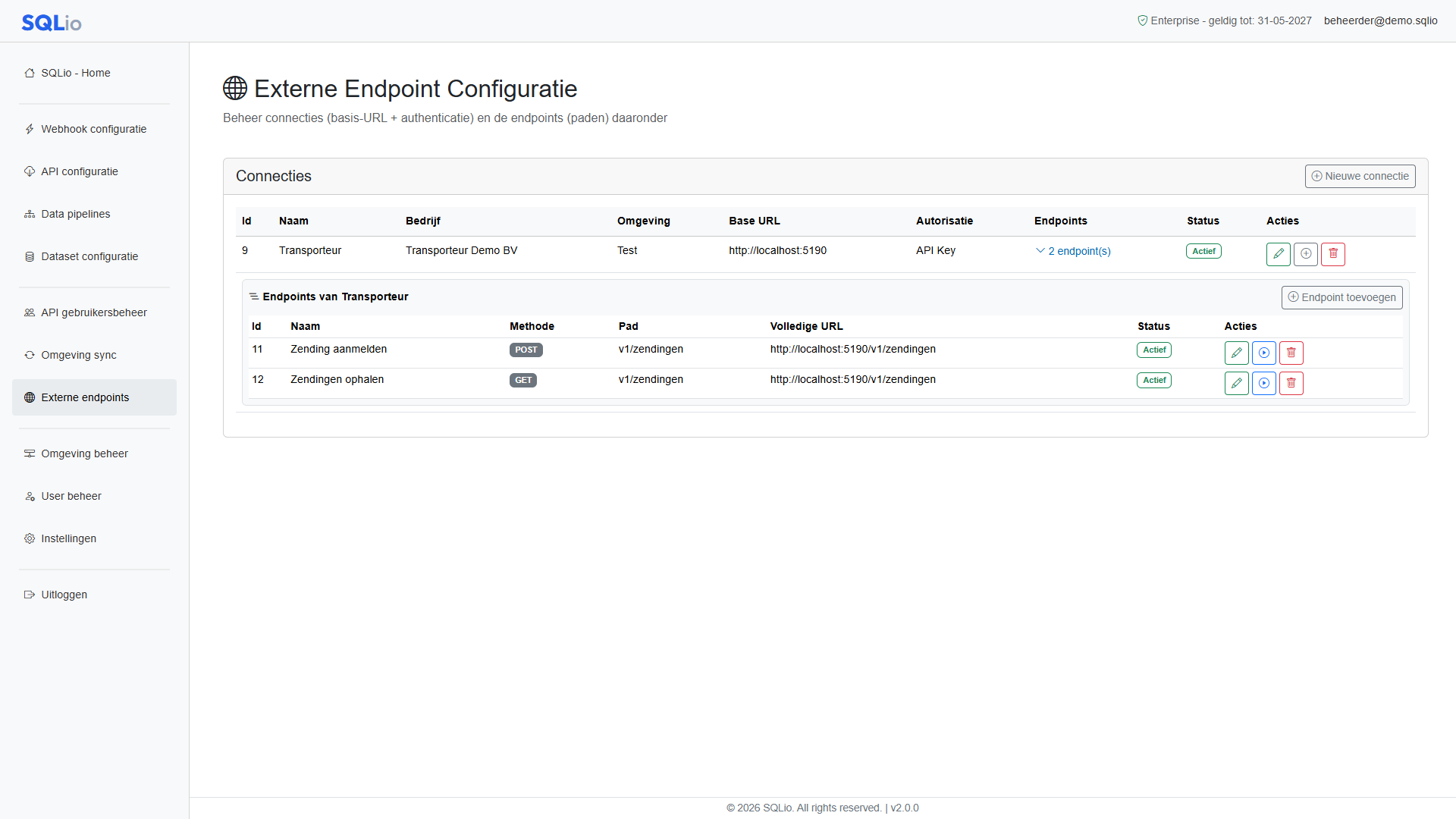The image size is (1456, 819).
Task: Click the beheerder@demo.sqlio account label
Action: (x=1380, y=20)
